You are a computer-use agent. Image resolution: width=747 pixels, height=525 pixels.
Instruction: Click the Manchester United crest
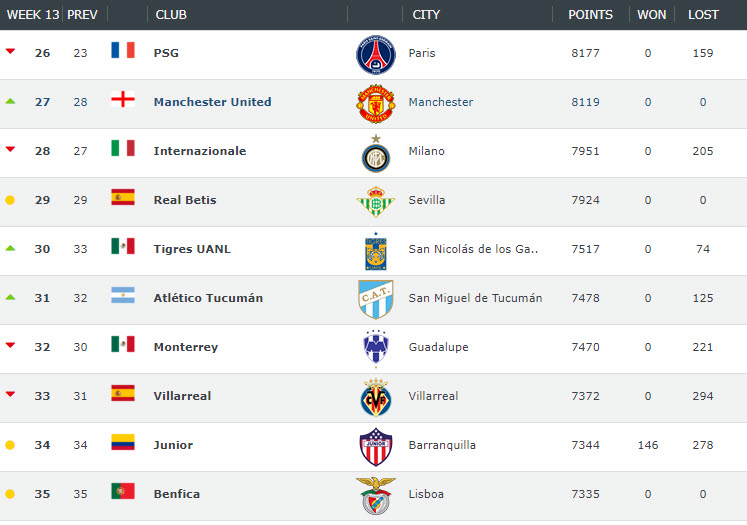[x=375, y=104]
